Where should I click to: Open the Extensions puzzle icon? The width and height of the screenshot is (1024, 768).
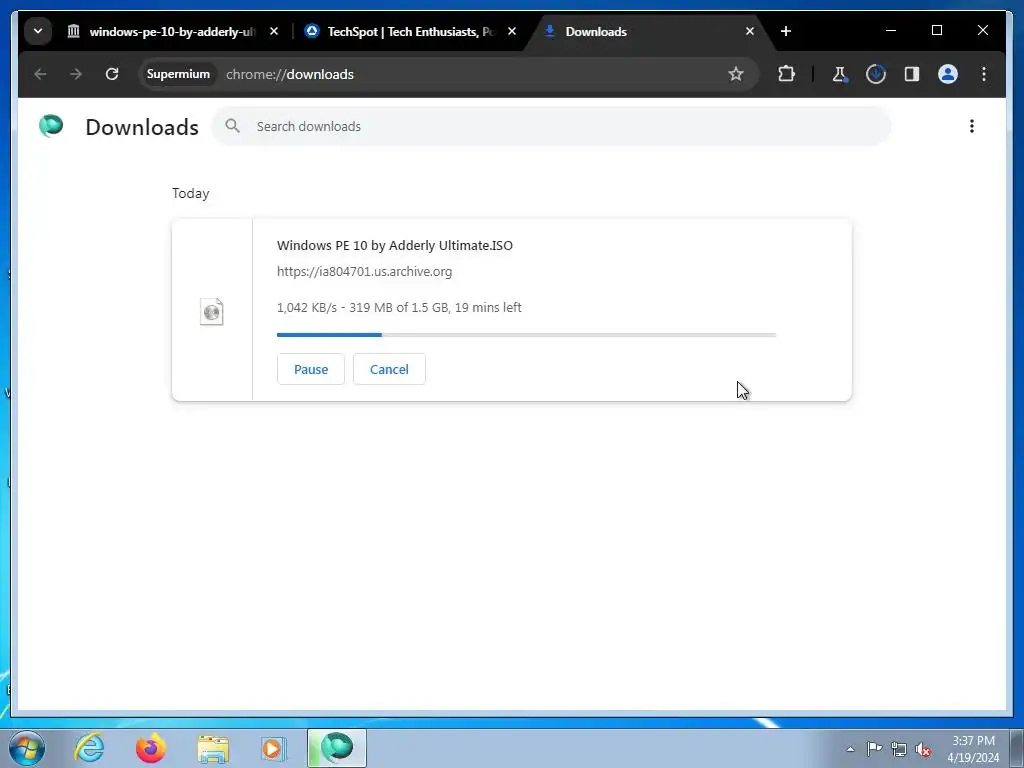click(786, 74)
